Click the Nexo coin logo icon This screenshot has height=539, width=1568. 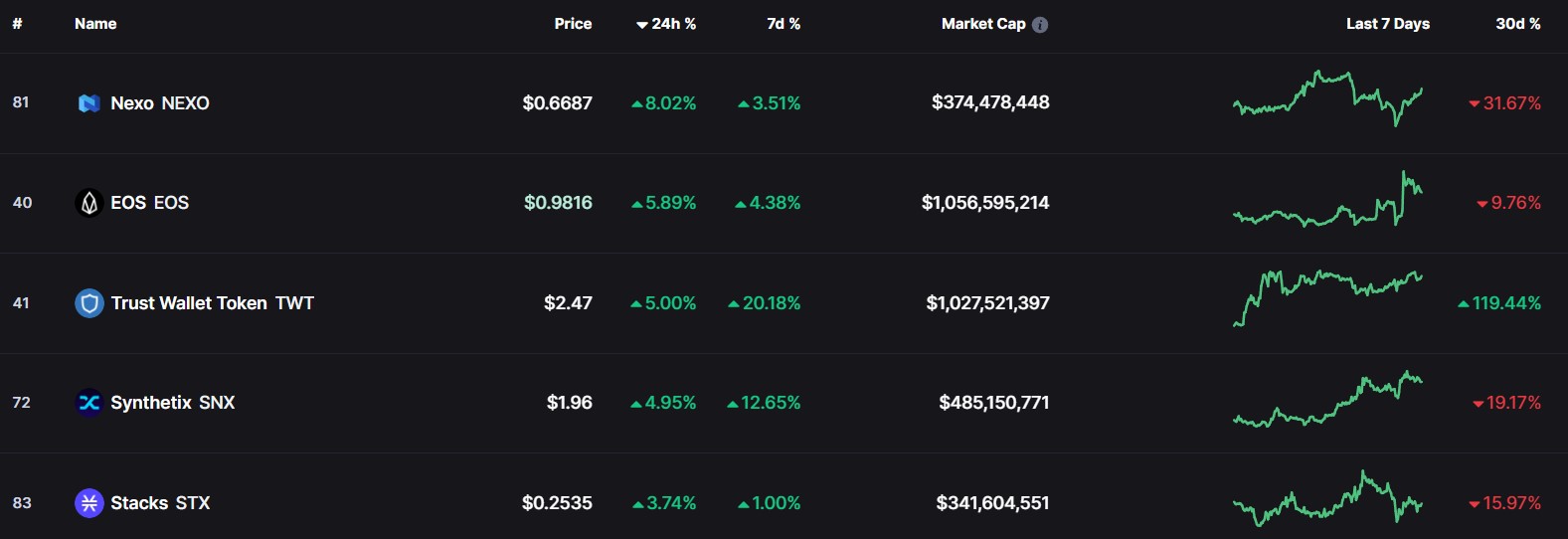coord(89,103)
